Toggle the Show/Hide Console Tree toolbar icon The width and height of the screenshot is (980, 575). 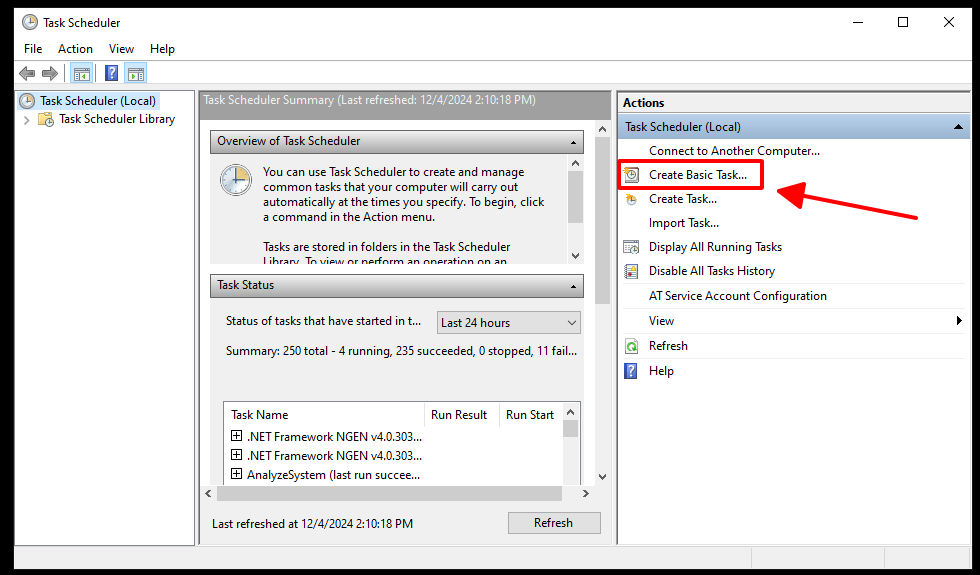coord(81,73)
